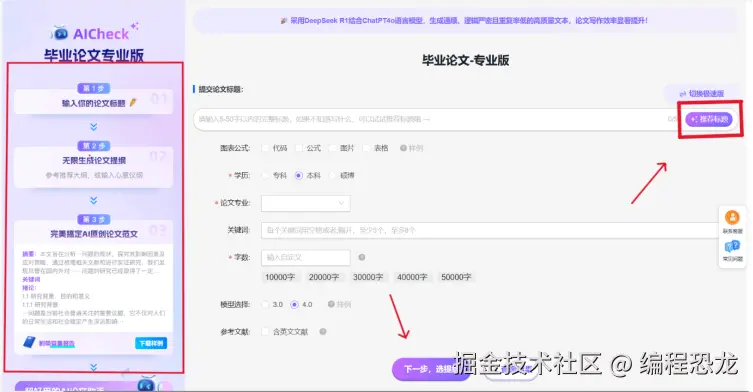The height and width of the screenshot is (392, 753).
Task: Click the 下一步 next step button
Action: (x=431, y=369)
